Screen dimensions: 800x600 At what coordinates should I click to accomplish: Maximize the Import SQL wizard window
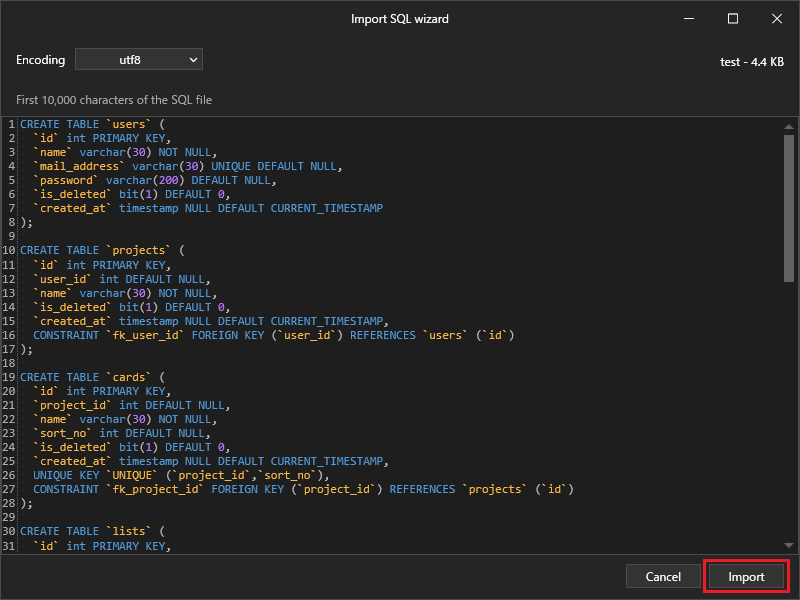pyautogui.click(x=733, y=19)
